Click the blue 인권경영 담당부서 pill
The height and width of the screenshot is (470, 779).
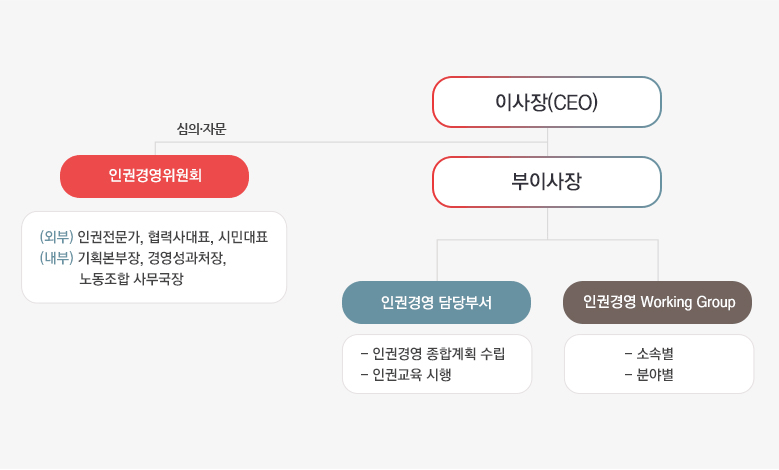pos(436,303)
